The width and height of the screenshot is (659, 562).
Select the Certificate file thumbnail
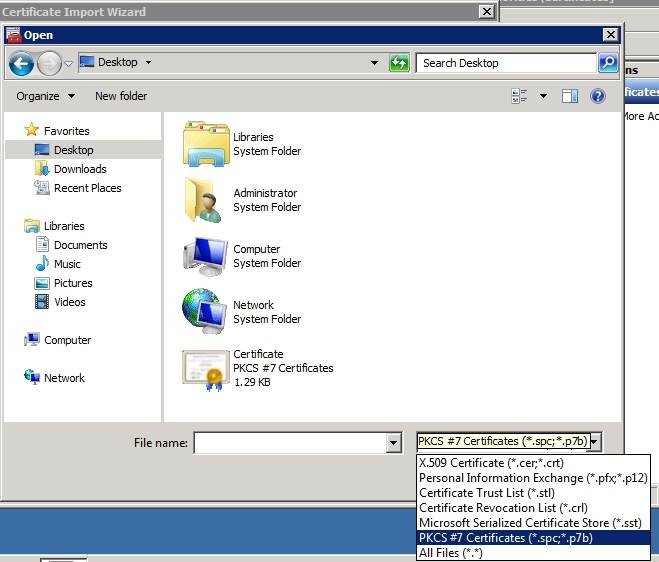[x=206, y=370]
